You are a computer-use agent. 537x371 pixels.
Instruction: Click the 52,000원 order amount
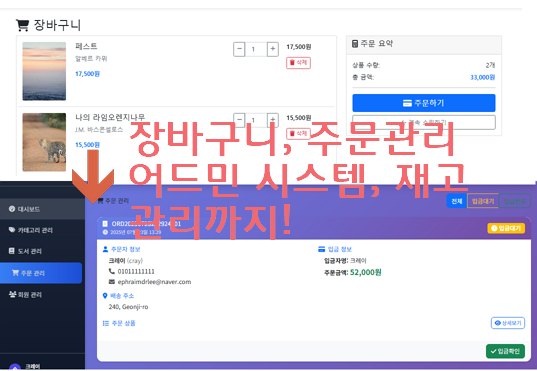(365, 272)
